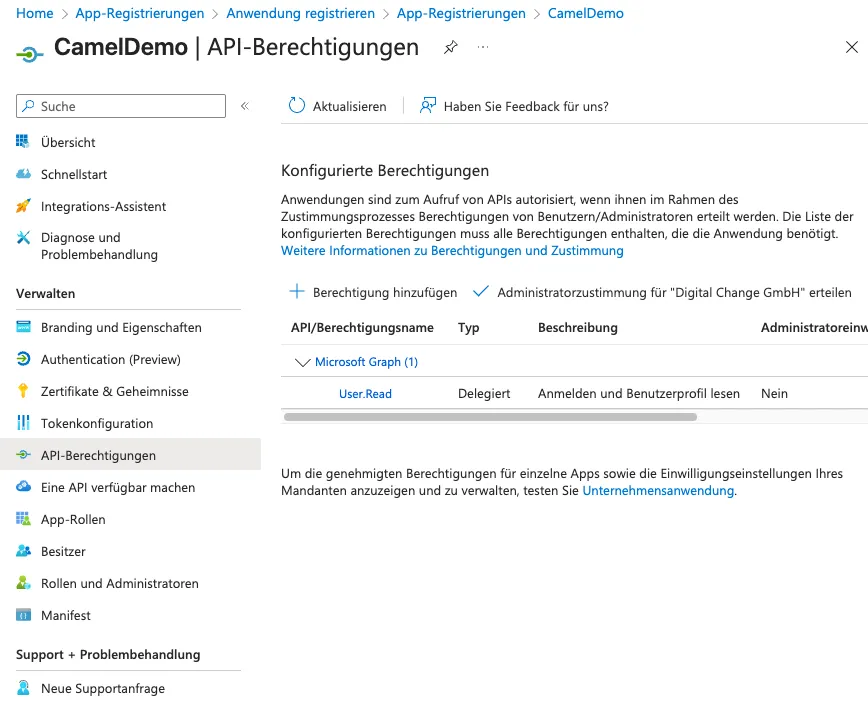
Task: Open Neue Supportanfrage
Action: 103,688
